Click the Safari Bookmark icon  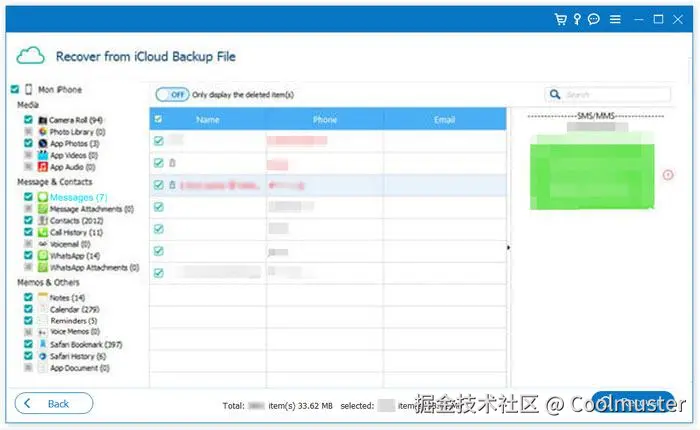click(x=42, y=344)
